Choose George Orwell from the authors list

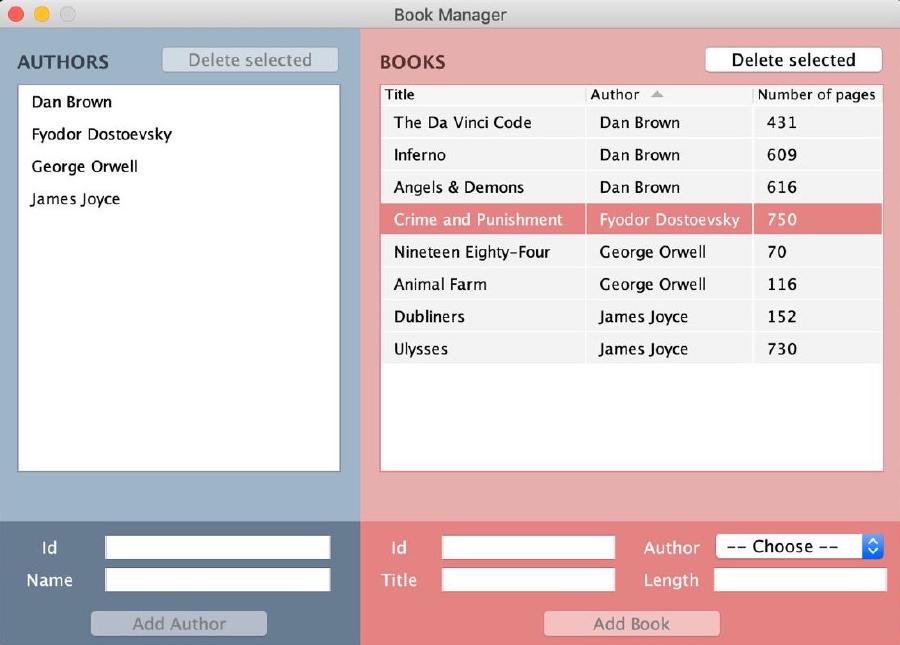click(x=84, y=166)
